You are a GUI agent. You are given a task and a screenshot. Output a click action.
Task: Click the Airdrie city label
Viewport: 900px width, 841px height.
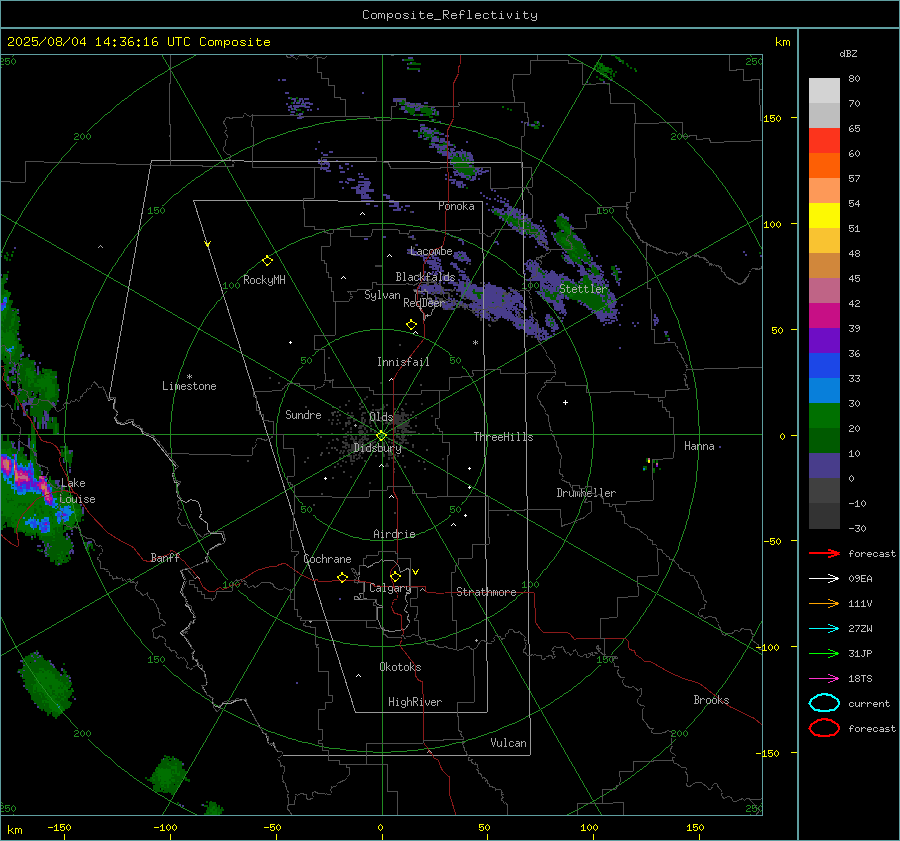point(394,534)
